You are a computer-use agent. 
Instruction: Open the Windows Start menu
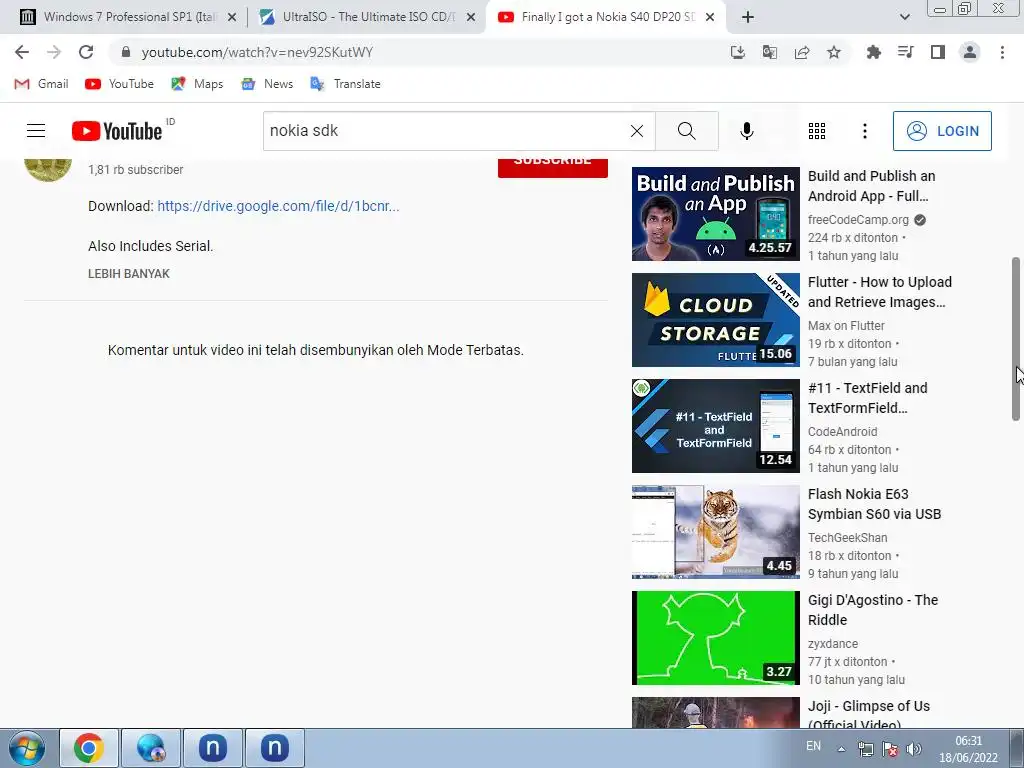(x=27, y=748)
